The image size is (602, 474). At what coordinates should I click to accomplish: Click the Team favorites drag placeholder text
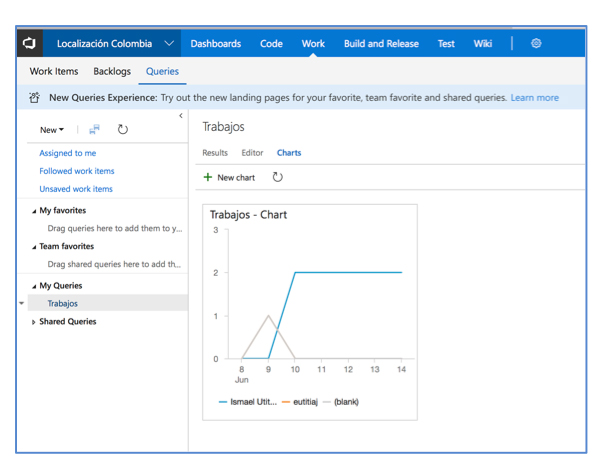pos(114,264)
